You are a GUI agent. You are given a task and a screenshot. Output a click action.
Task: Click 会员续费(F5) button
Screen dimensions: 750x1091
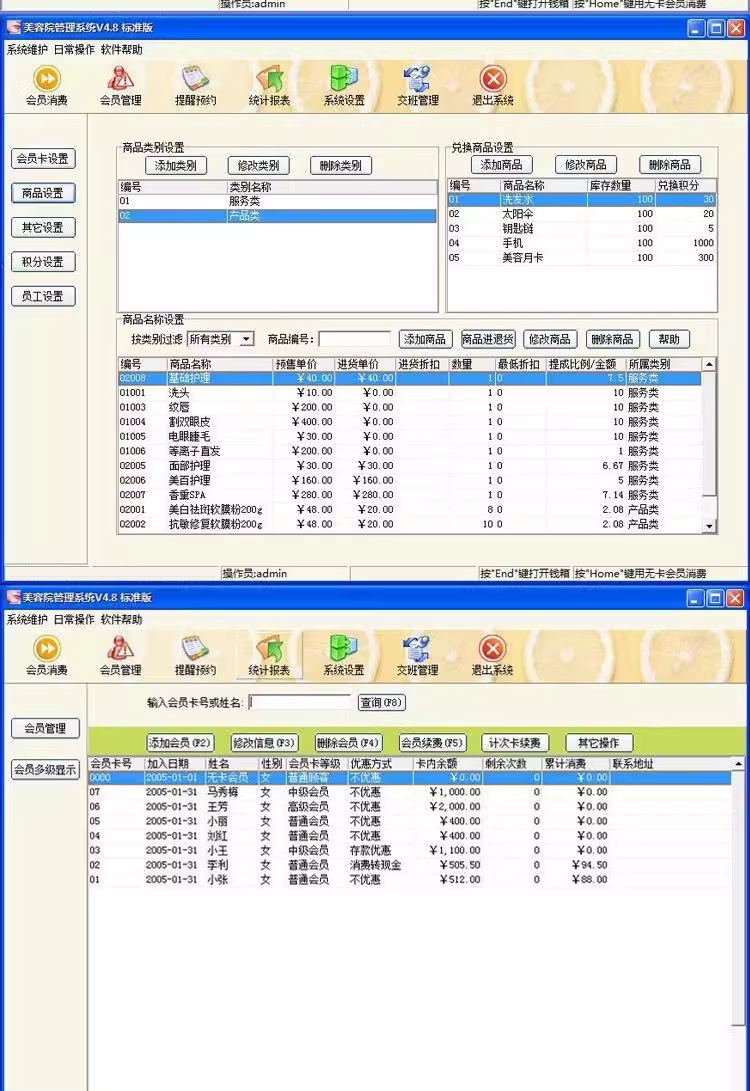(x=431, y=743)
